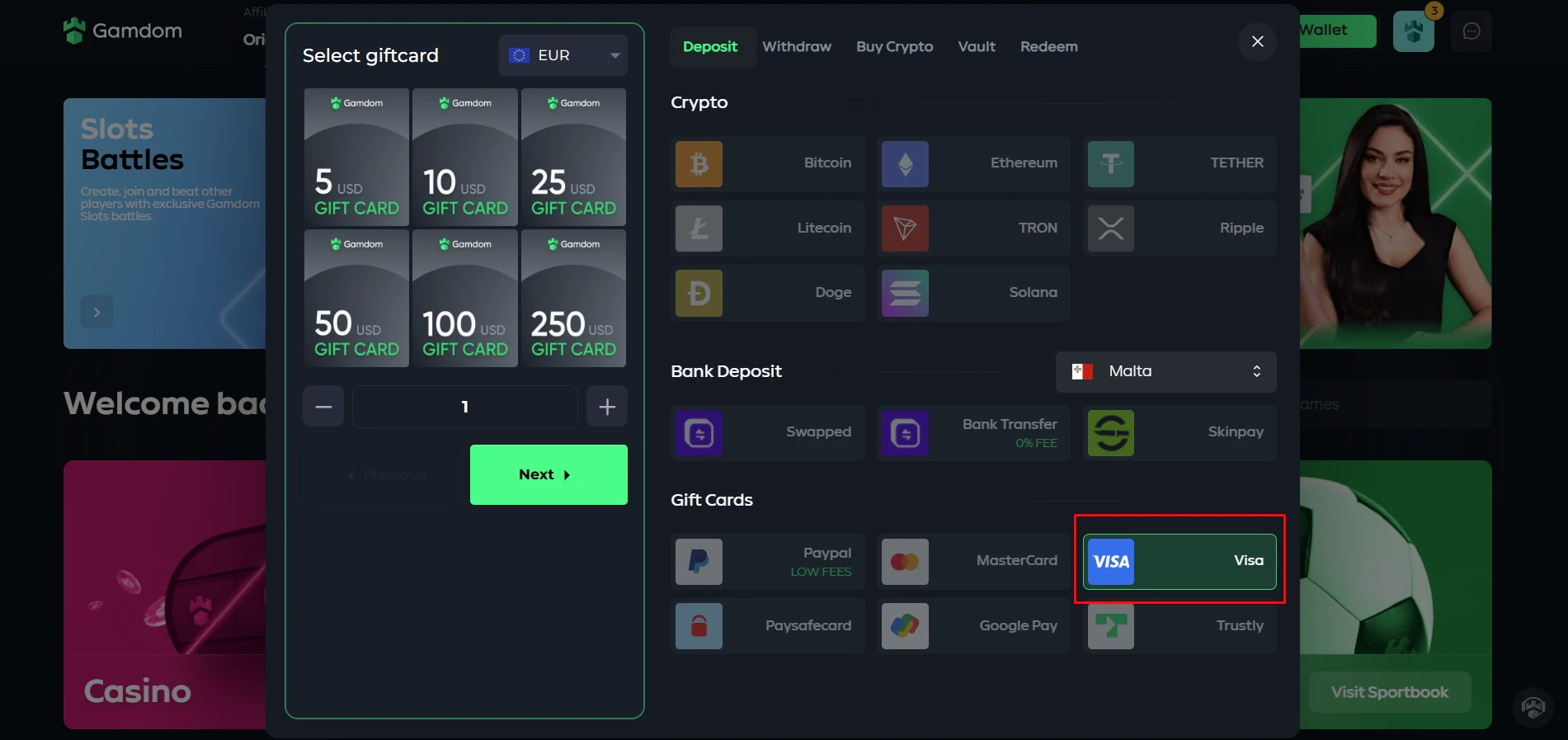
Task: Select the 10 USD gift card
Action: point(465,158)
